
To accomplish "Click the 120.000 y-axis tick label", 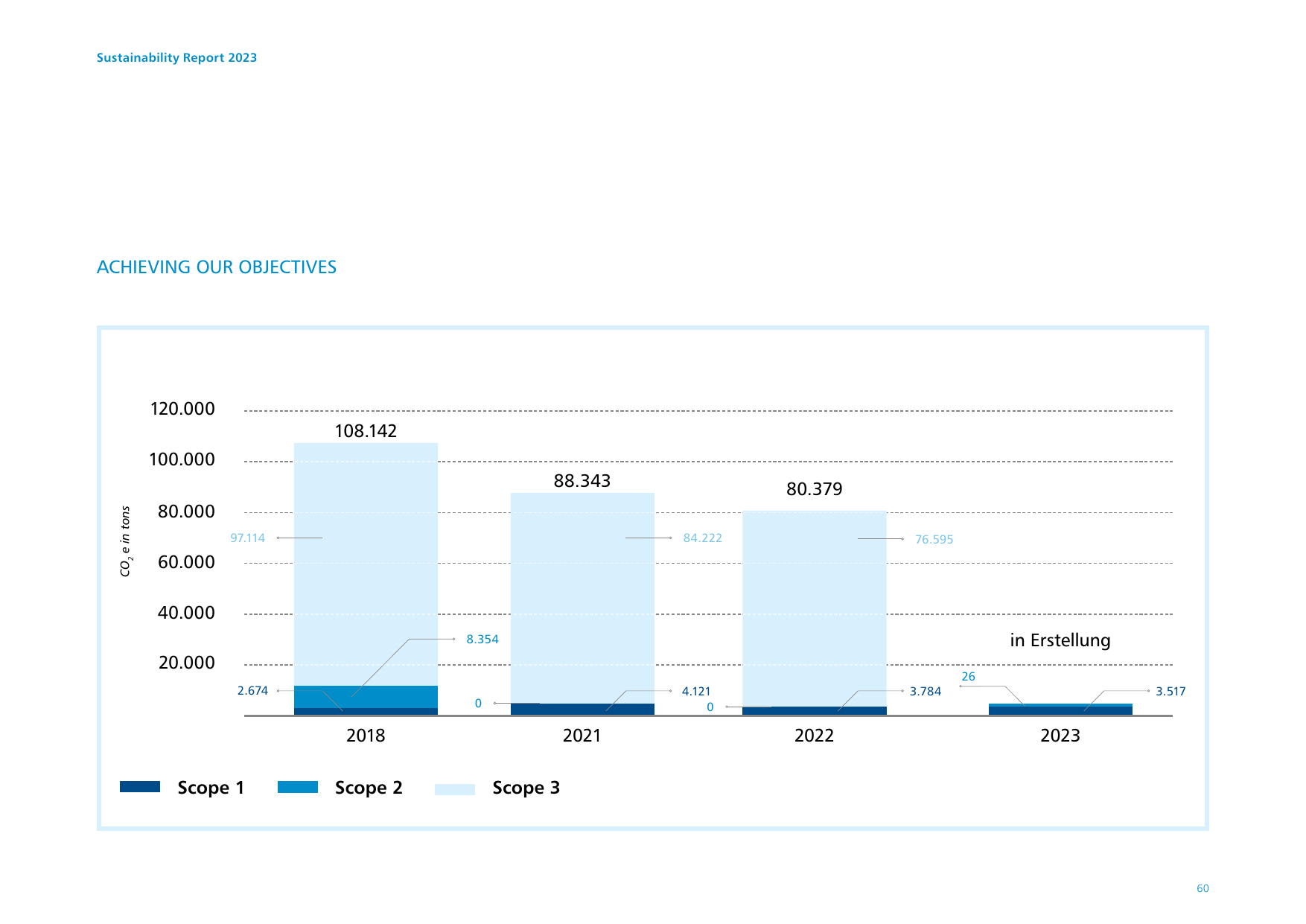I will pos(182,409).
